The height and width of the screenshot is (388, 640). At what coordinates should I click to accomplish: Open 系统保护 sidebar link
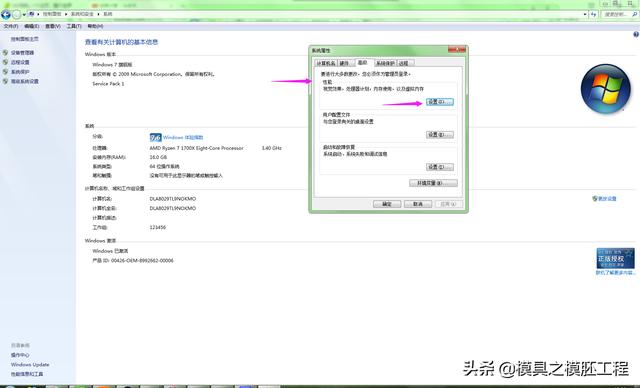pyautogui.click(x=20, y=72)
